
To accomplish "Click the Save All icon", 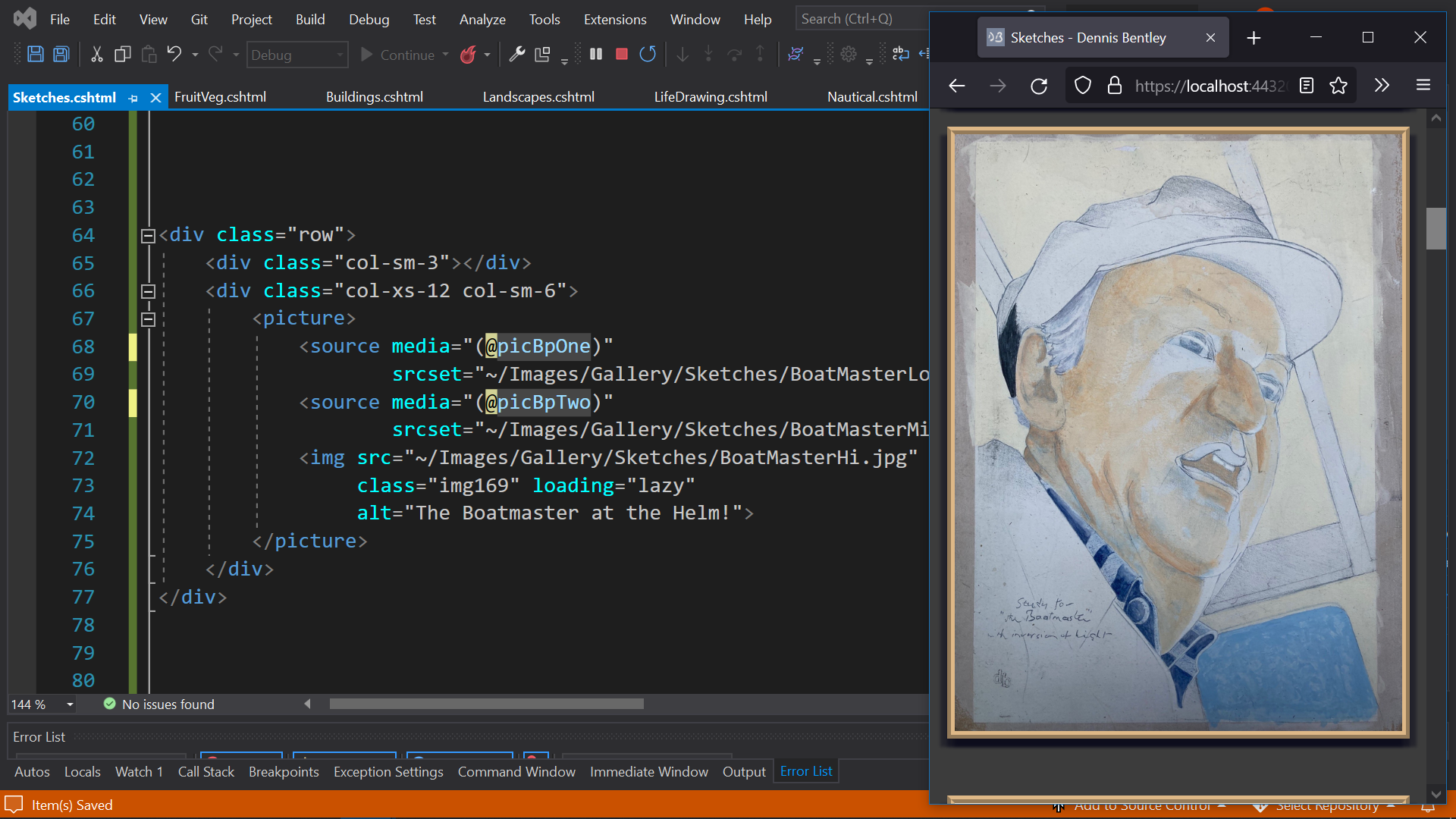I will tap(61, 55).
